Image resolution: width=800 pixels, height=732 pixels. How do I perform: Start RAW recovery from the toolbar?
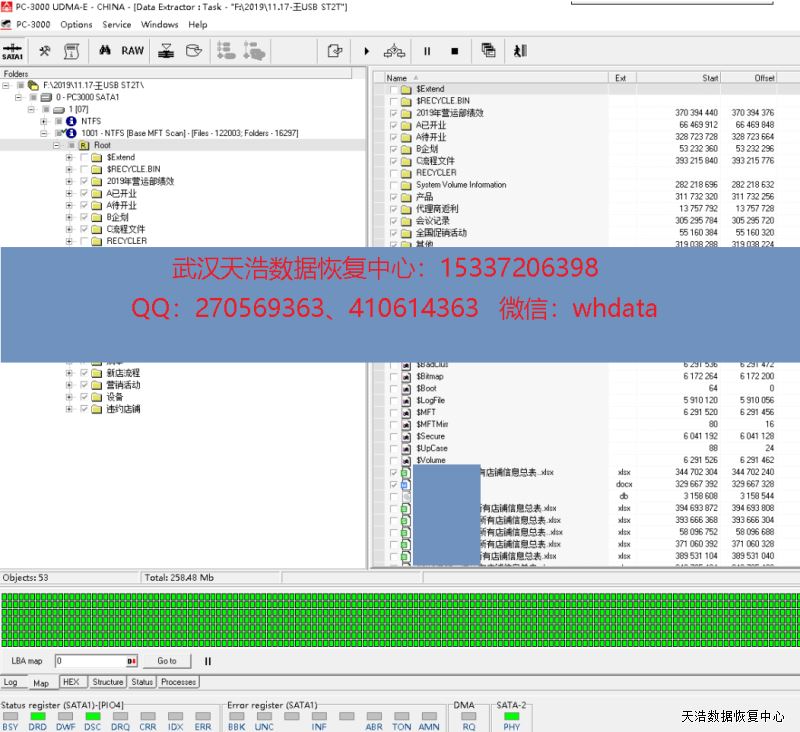132,51
